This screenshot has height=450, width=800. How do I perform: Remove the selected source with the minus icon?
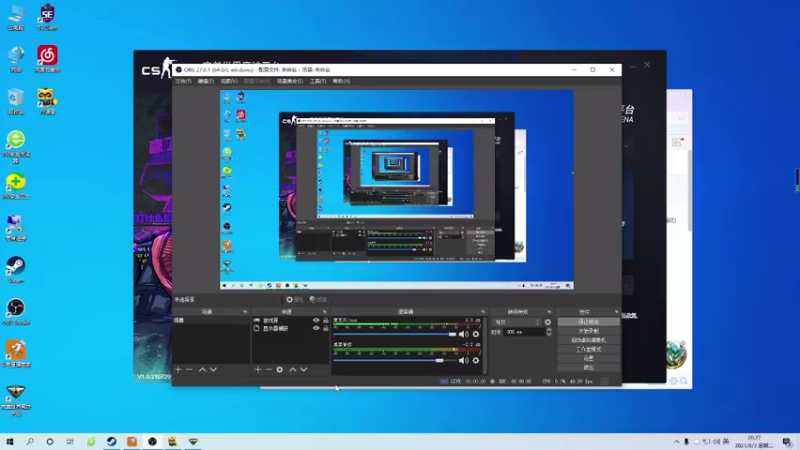click(x=268, y=369)
